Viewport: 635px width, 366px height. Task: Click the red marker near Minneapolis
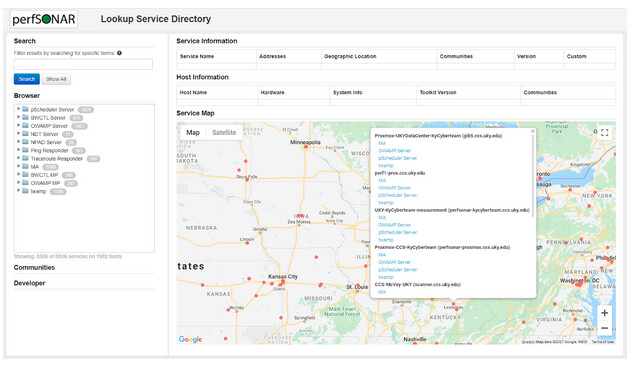click(x=306, y=147)
